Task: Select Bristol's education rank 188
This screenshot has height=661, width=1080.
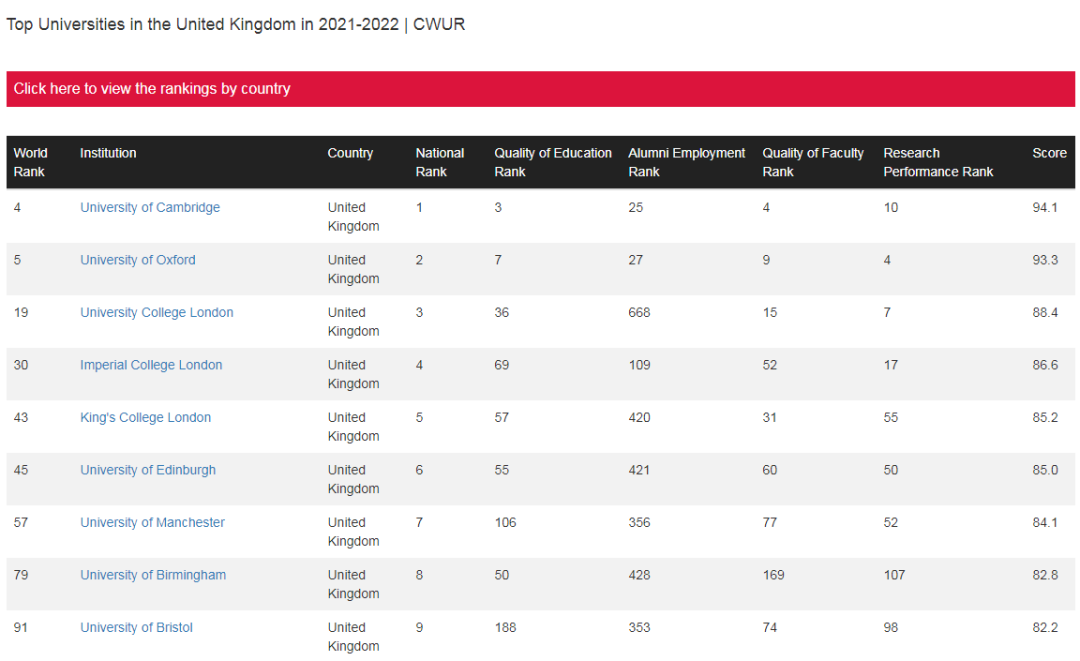Action: coord(505,627)
